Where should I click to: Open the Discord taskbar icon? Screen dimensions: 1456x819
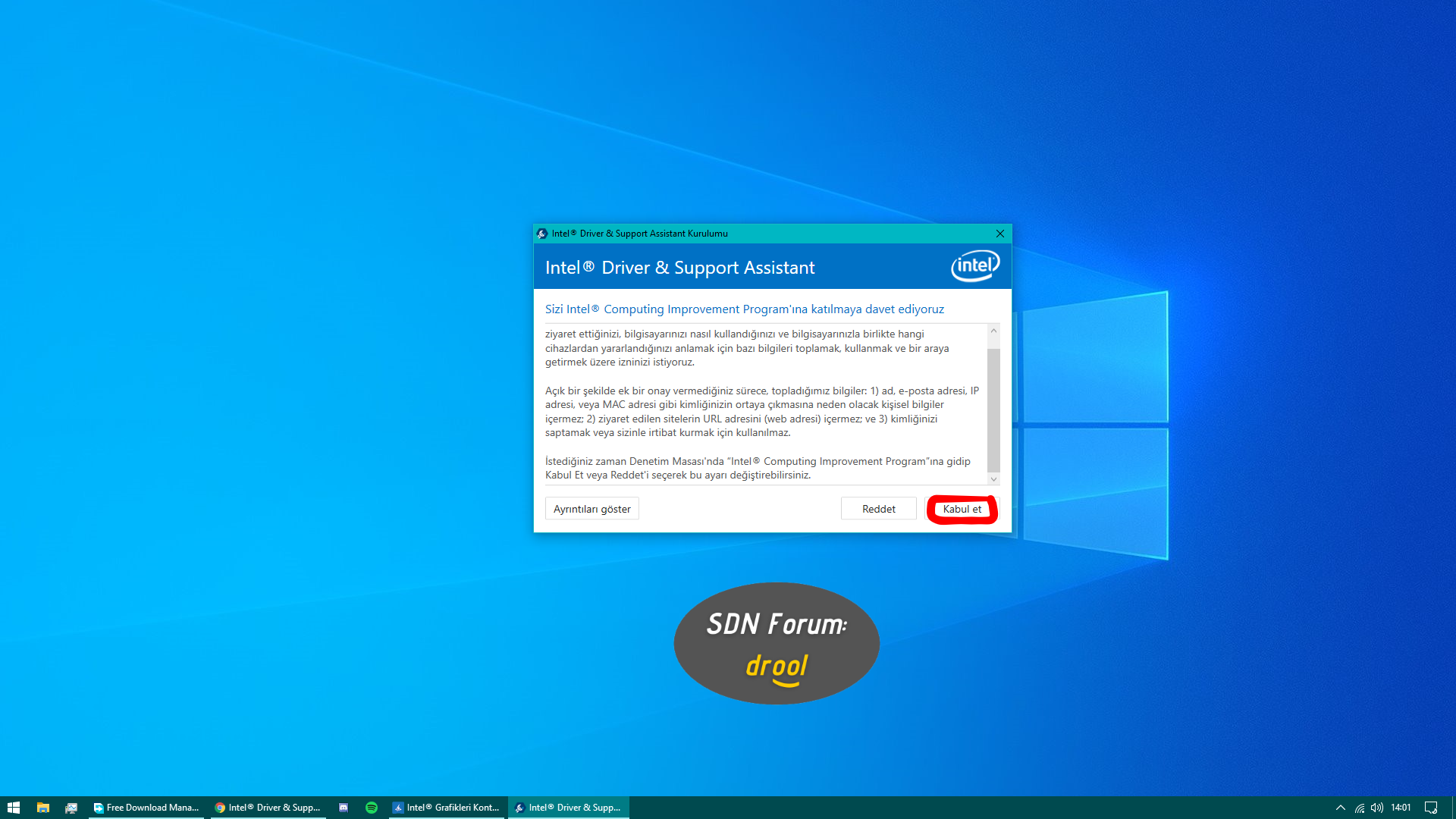click(x=344, y=808)
